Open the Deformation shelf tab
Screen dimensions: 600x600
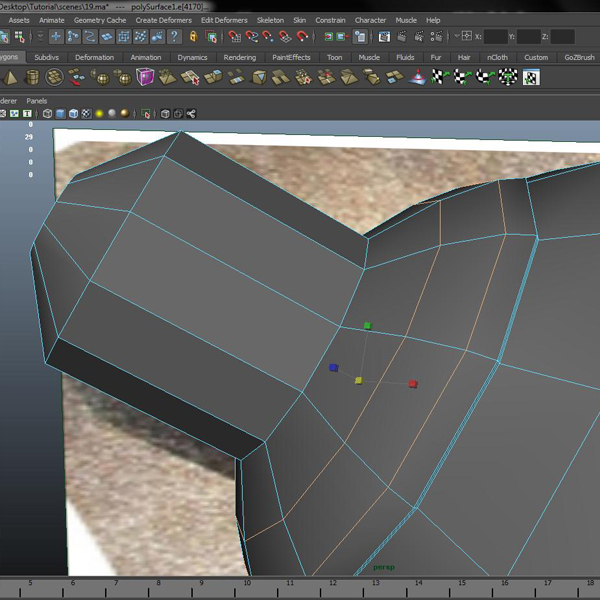pos(95,57)
